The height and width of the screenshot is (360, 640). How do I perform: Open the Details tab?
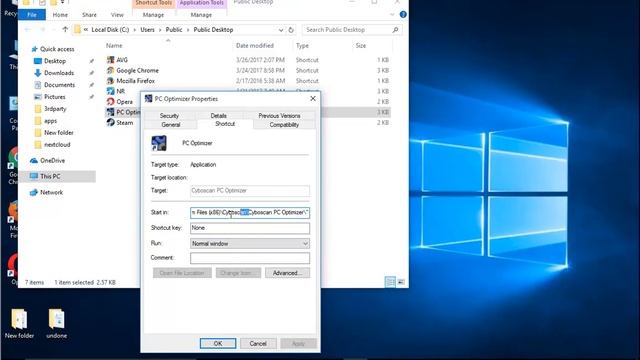218,116
